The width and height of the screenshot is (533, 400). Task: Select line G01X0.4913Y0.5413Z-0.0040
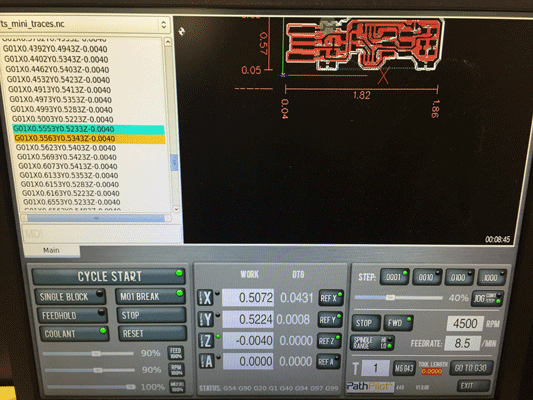tap(59, 90)
